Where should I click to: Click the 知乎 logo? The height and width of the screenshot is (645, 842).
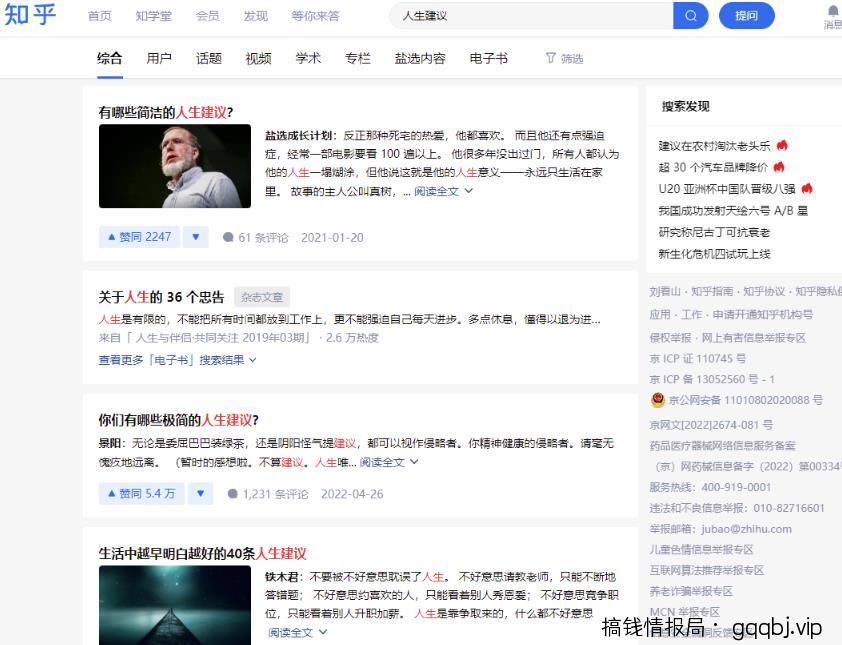[x=31, y=14]
